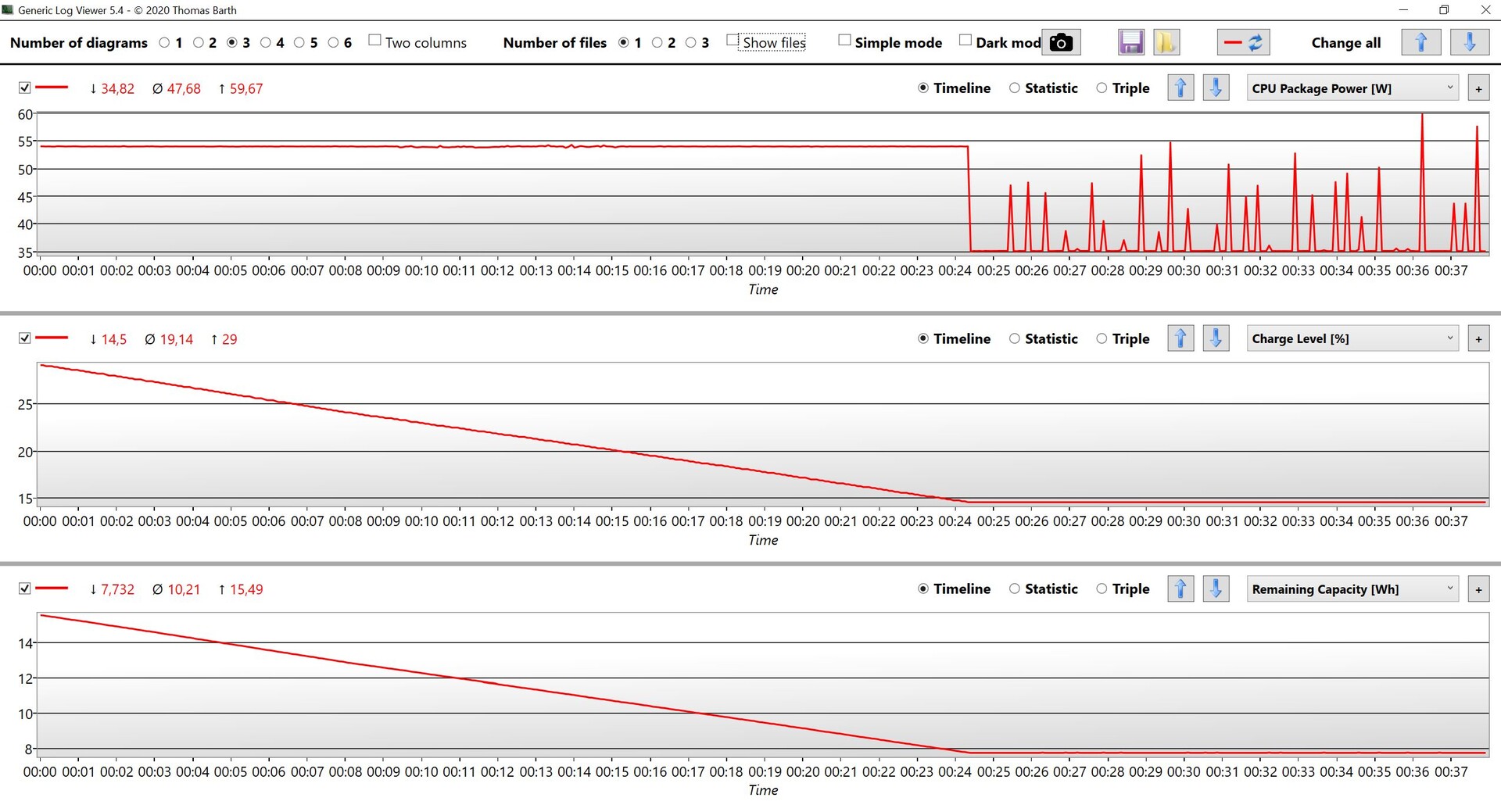Enable Simple mode checkbox
1501x812 pixels.
point(844,41)
